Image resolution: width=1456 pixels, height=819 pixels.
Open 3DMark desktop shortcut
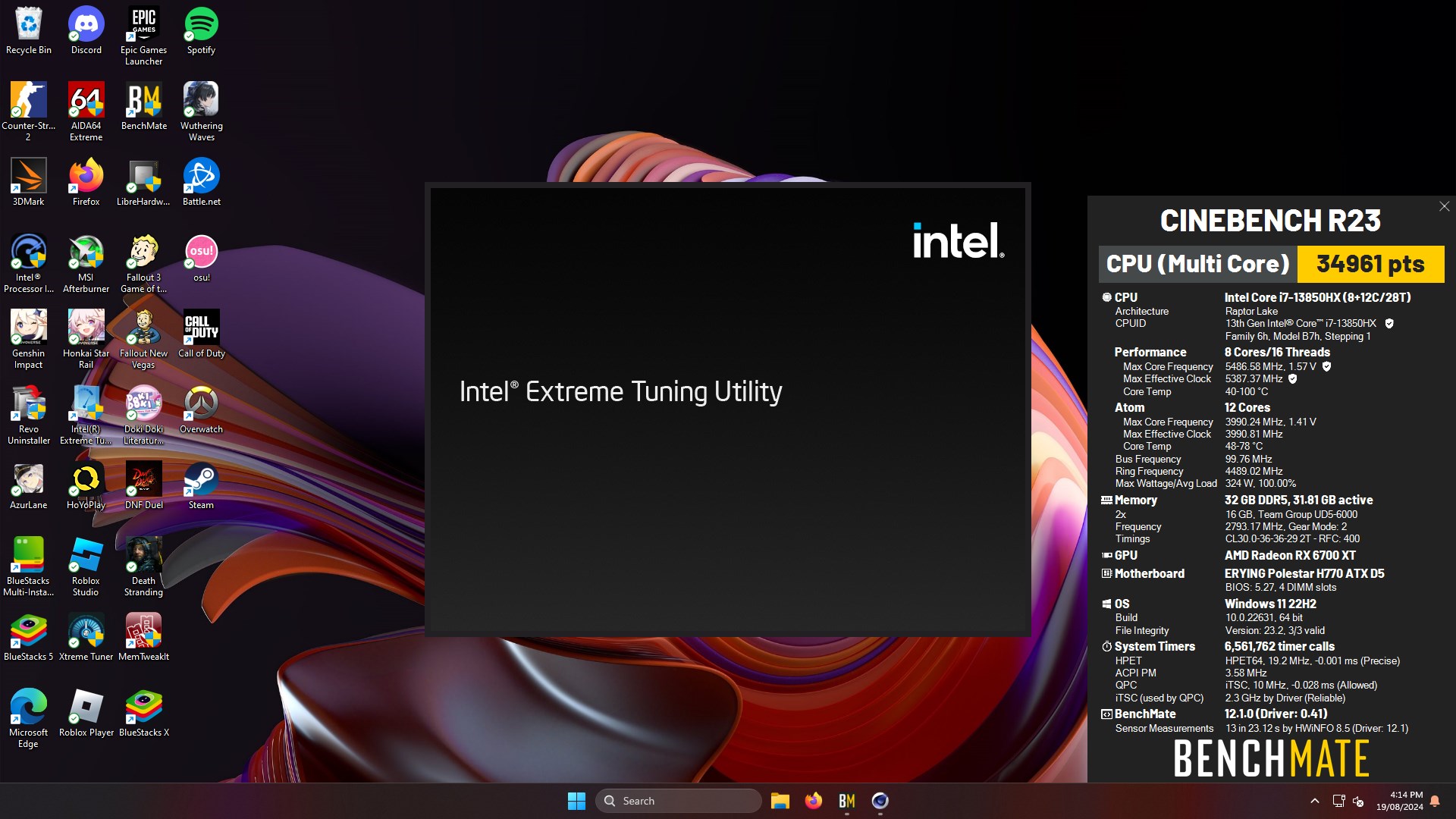(x=29, y=183)
